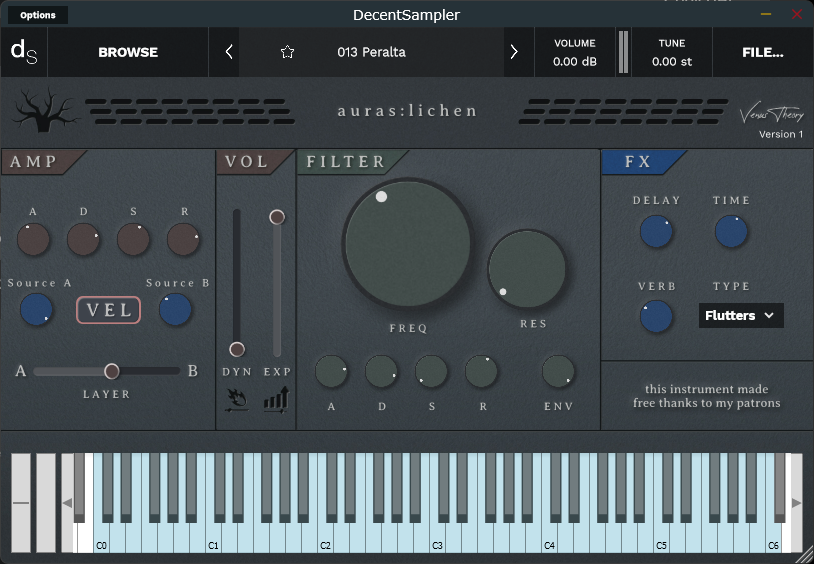Close the DecentSampler window
The image size is (814, 564).
(797, 14)
